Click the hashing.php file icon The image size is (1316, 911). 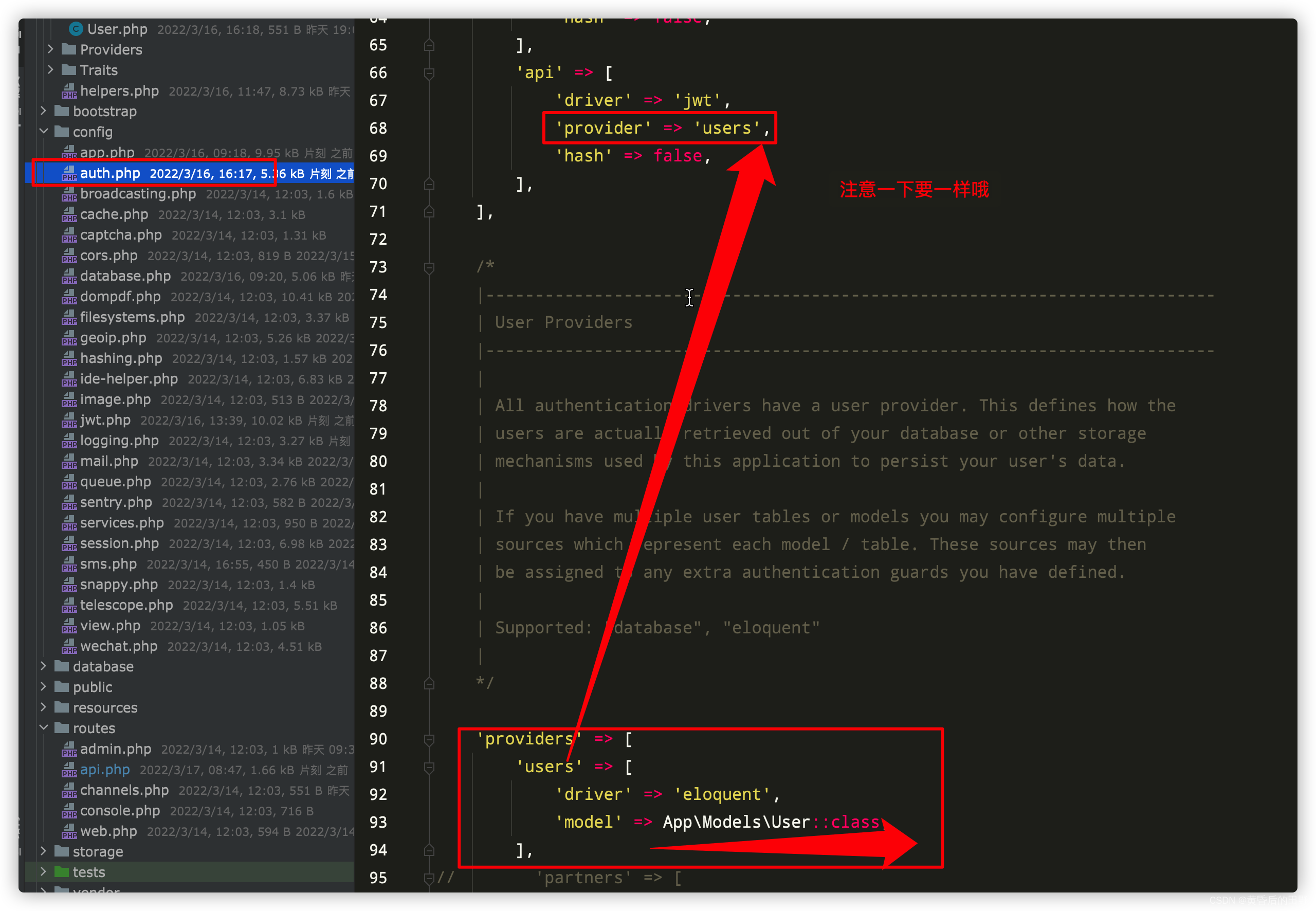[x=69, y=358]
